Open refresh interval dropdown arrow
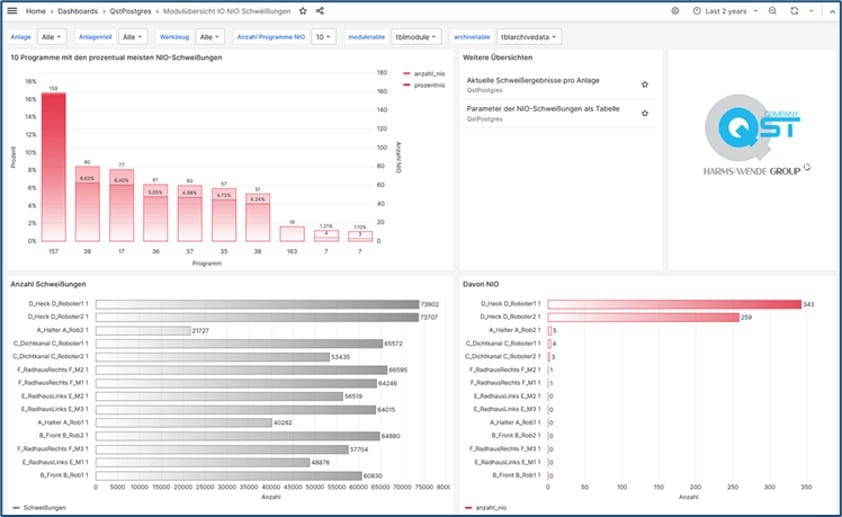The image size is (842, 517). coord(811,11)
